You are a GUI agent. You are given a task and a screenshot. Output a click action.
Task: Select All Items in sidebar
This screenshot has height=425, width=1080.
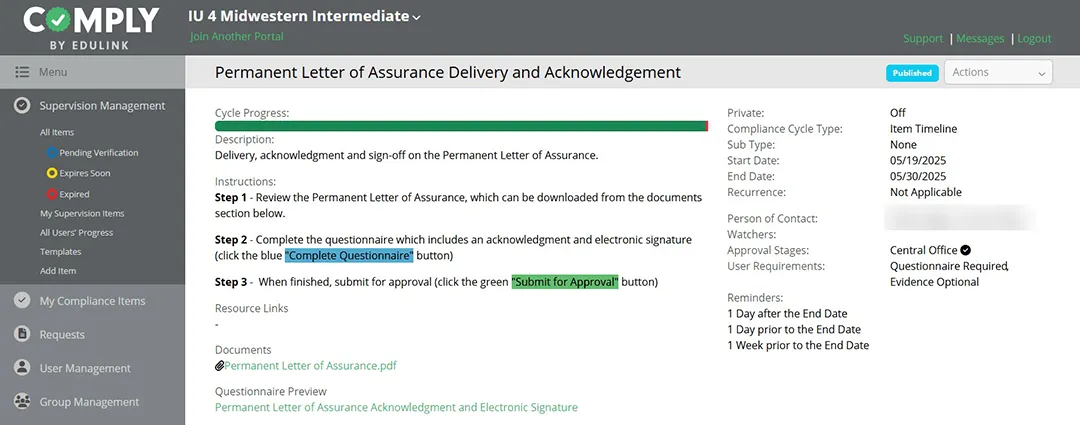56,132
